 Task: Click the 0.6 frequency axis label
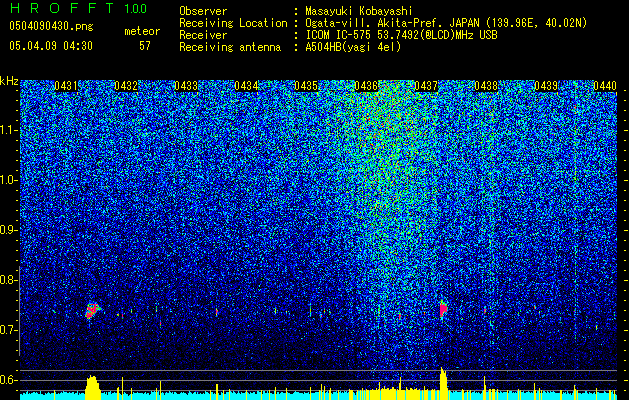(8, 380)
